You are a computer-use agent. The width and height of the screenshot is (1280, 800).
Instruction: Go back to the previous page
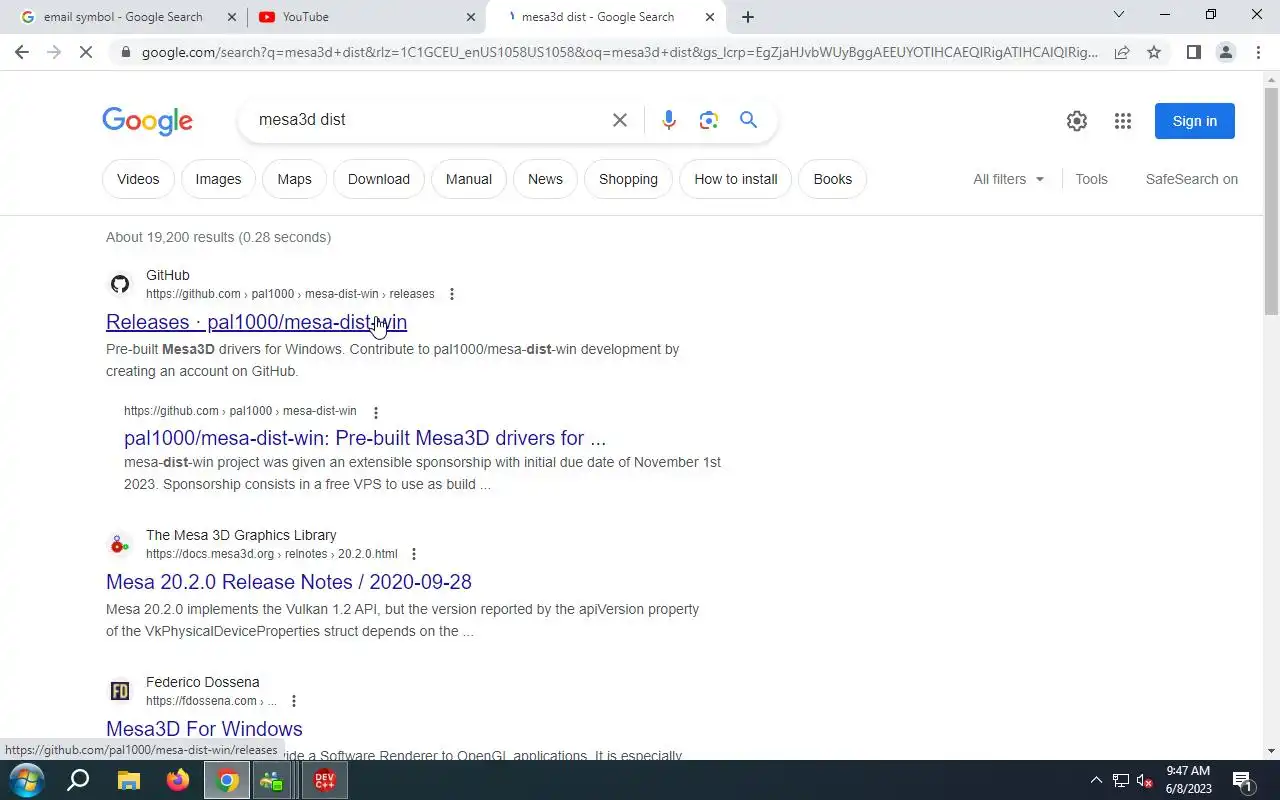click(x=22, y=52)
